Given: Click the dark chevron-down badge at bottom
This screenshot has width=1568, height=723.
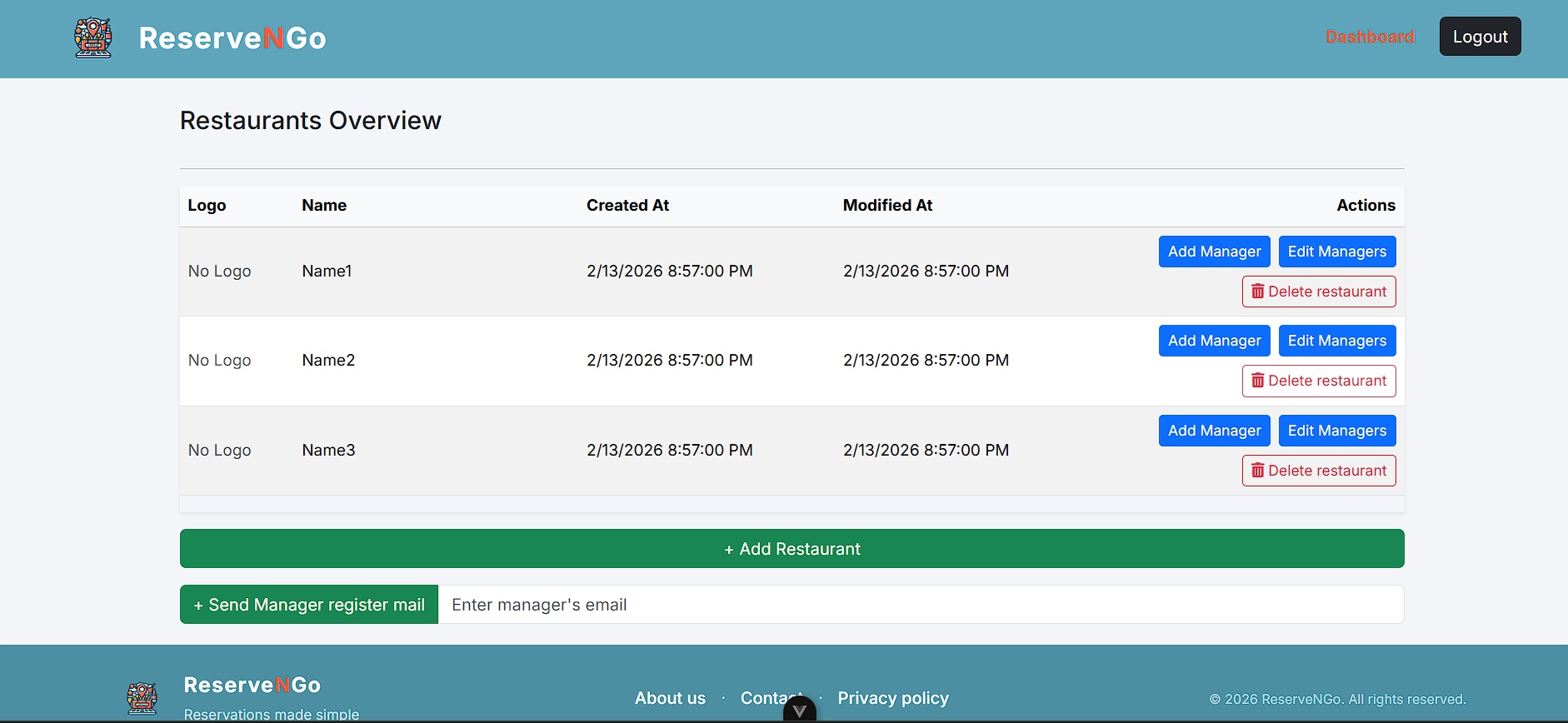Looking at the screenshot, I should [799, 711].
